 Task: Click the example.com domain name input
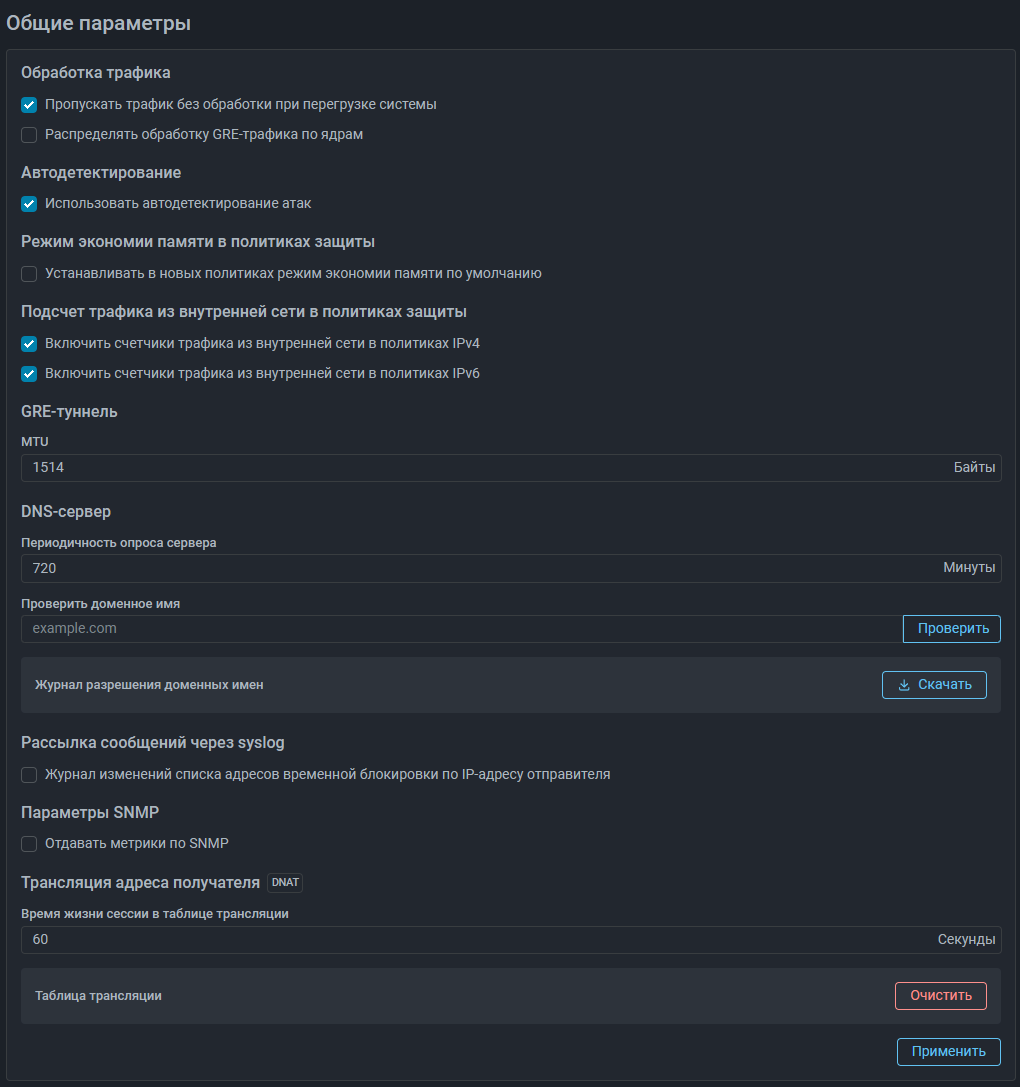(x=460, y=628)
